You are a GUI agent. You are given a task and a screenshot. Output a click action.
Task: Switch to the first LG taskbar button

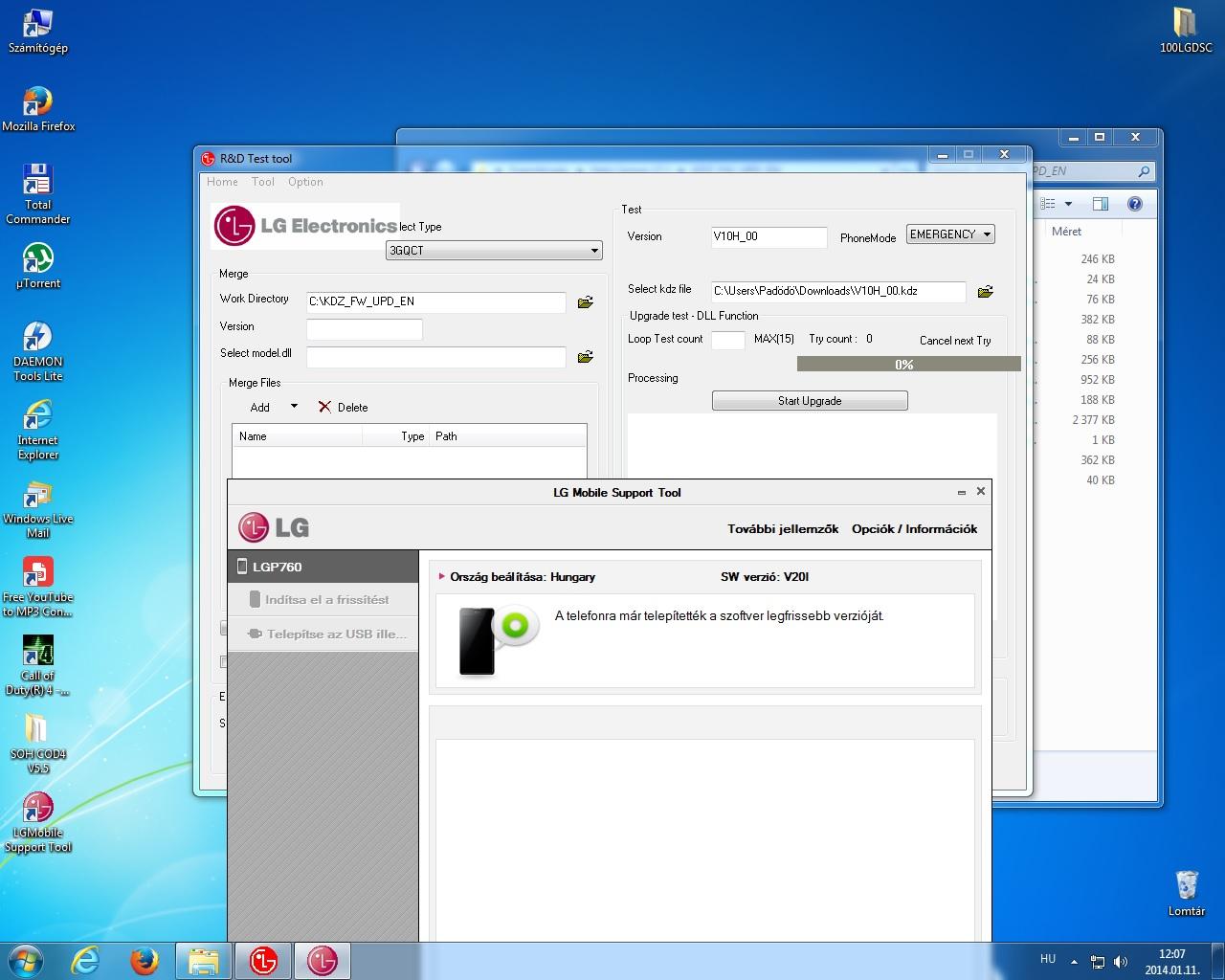point(263,961)
